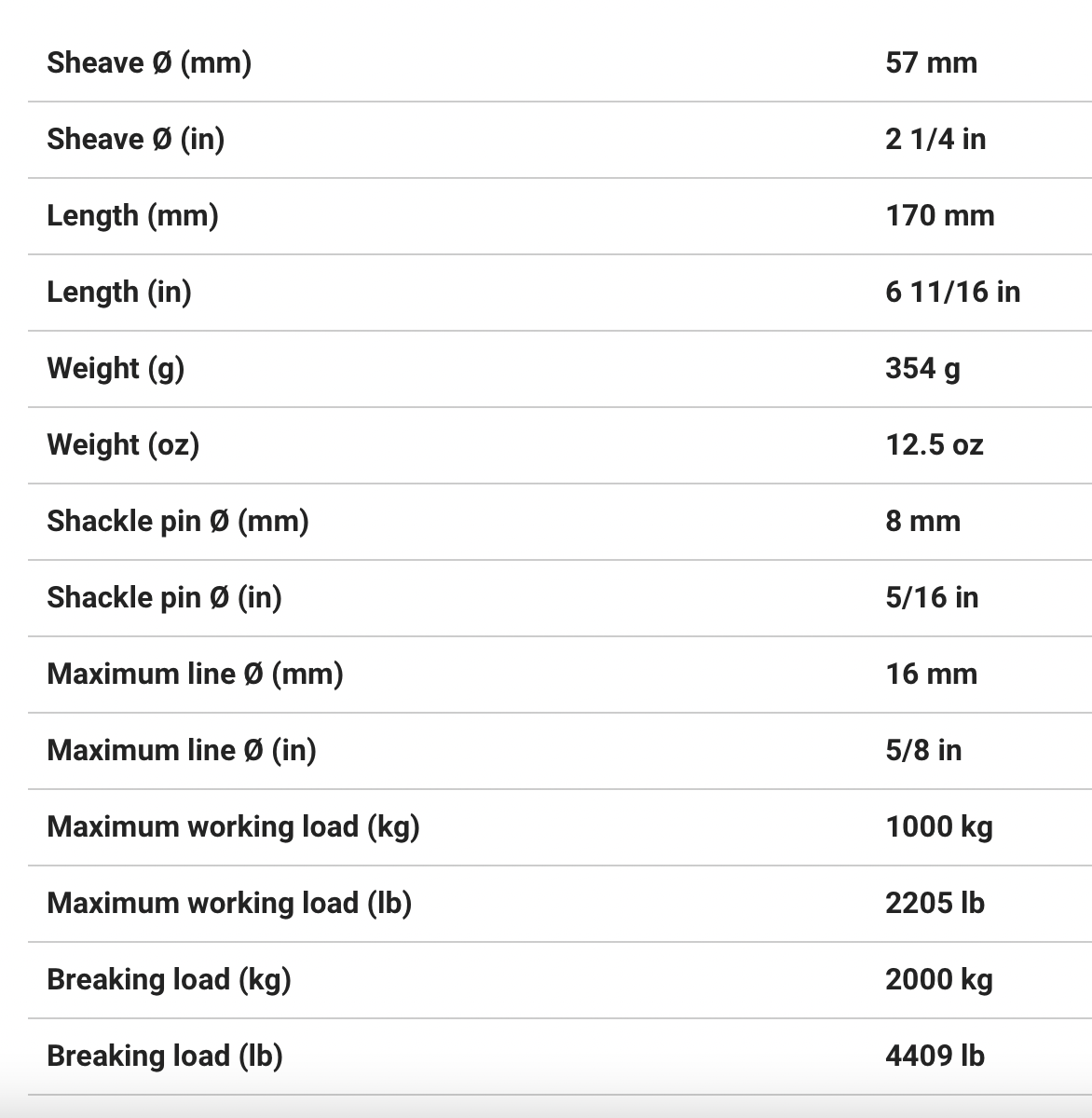1092x1118 pixels.
Task: Click the "Sheave Ø (mm)" label
Action: click(149, 63)
